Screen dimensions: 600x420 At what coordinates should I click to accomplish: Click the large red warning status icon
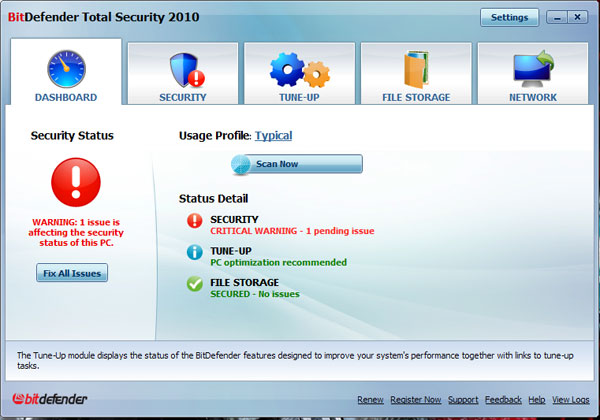pos(76,182)
